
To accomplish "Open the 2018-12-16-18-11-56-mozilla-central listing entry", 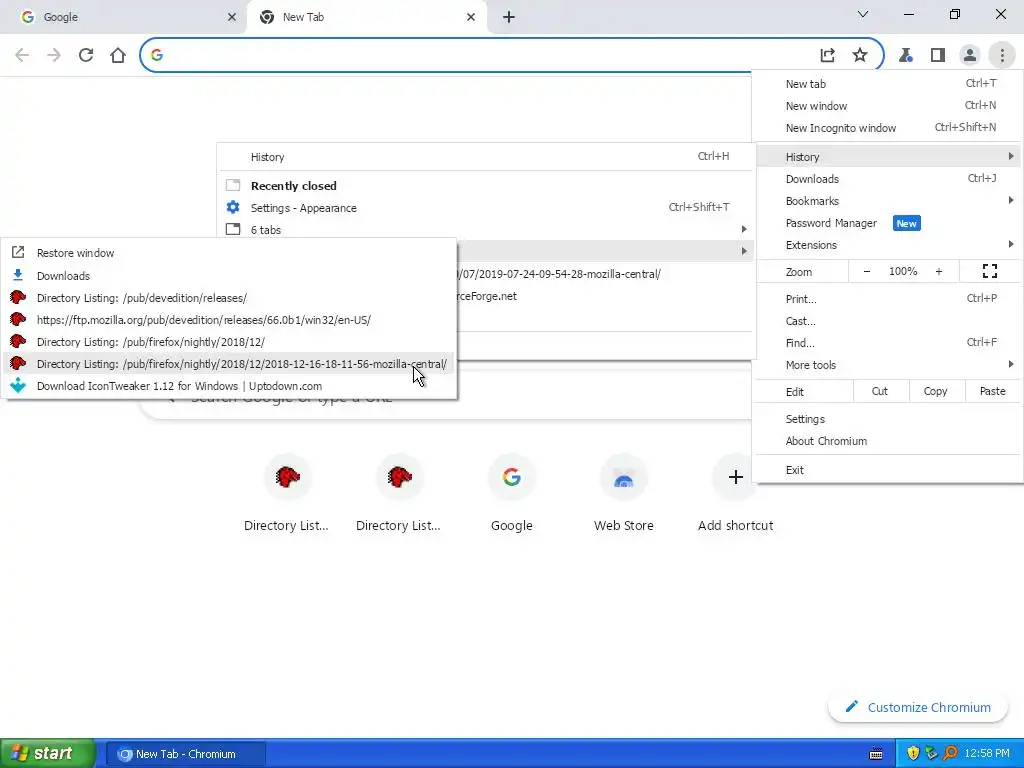I will (229, 364).
